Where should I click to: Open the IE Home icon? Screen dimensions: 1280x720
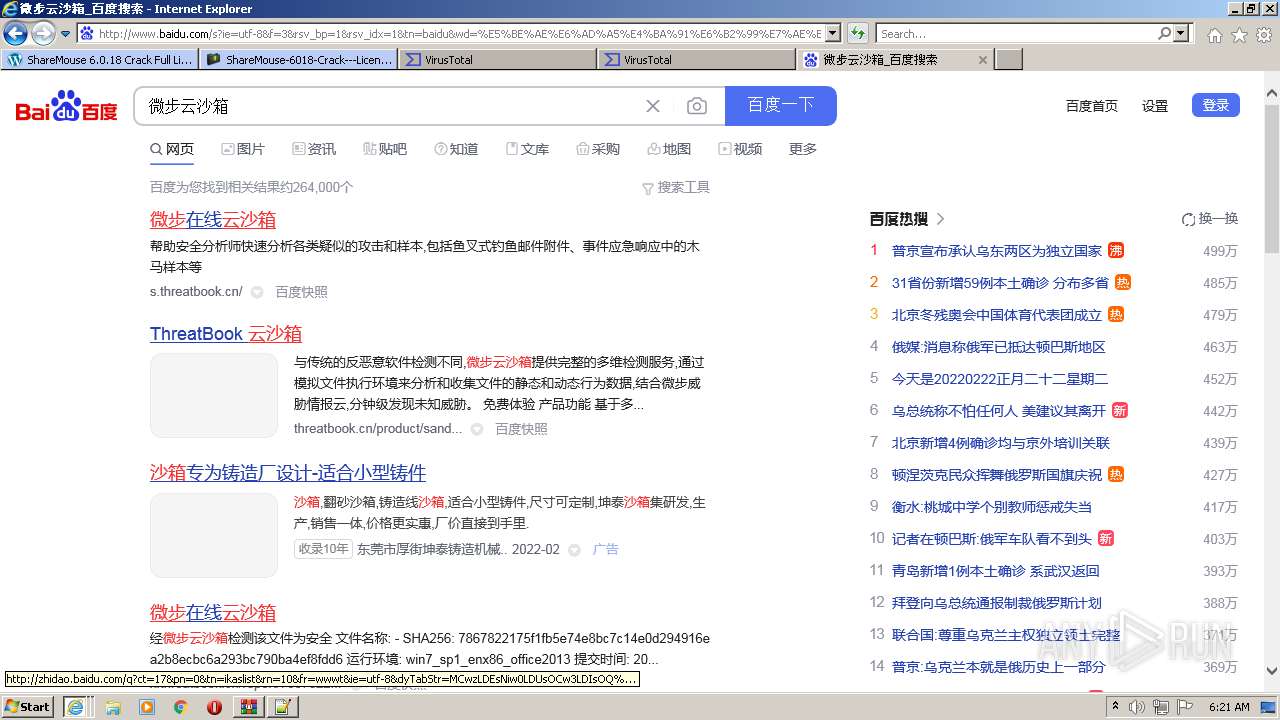[x=1214, y=34]
